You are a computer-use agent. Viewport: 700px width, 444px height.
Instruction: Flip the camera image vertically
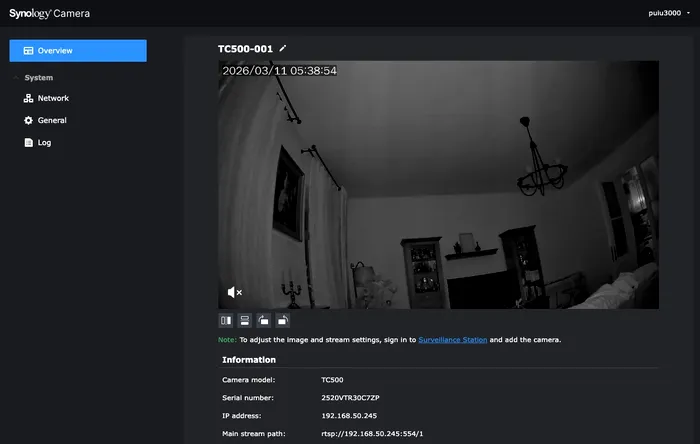point(245,320)
